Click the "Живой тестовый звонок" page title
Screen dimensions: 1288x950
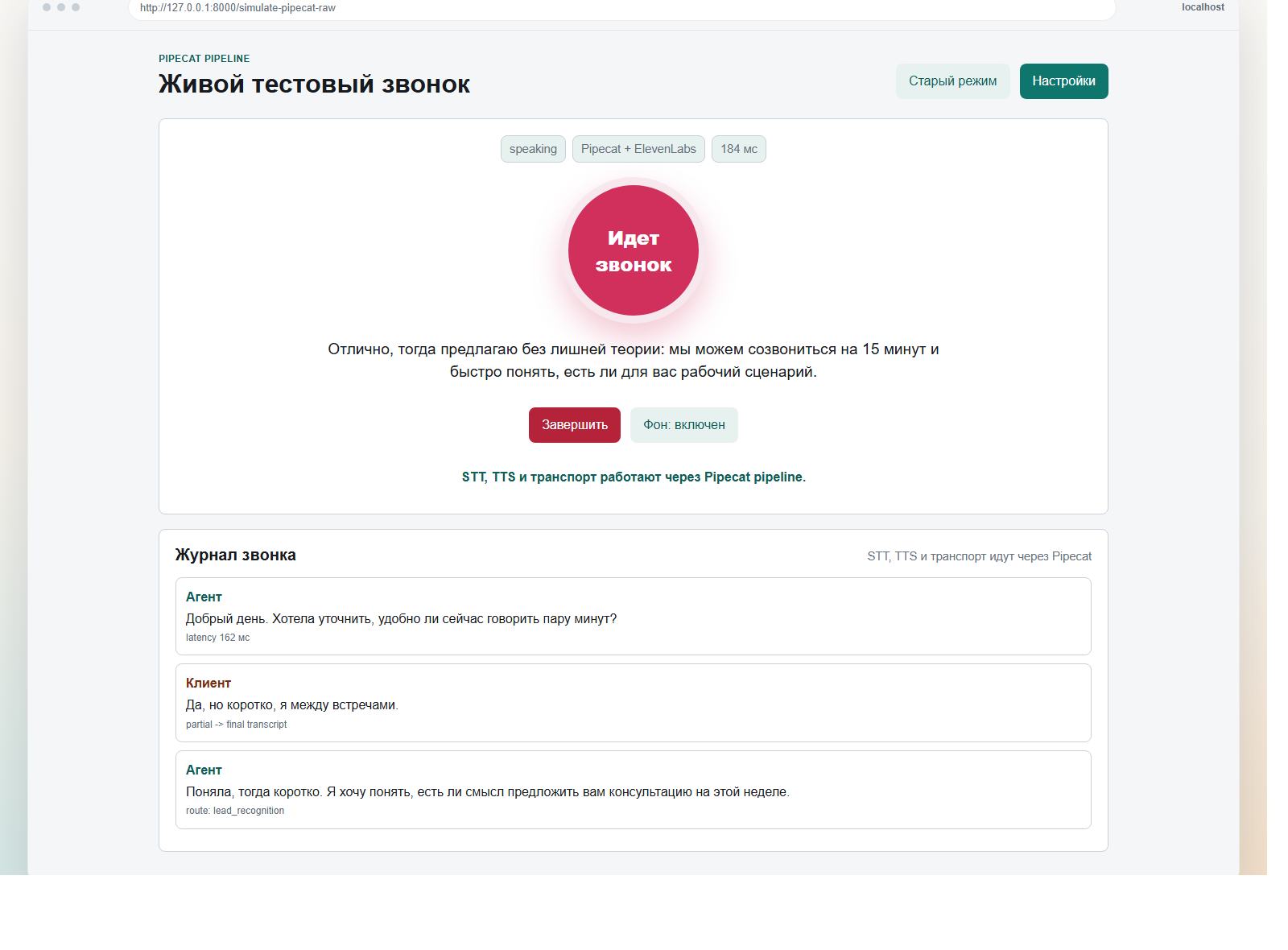[x=314, y=85]
